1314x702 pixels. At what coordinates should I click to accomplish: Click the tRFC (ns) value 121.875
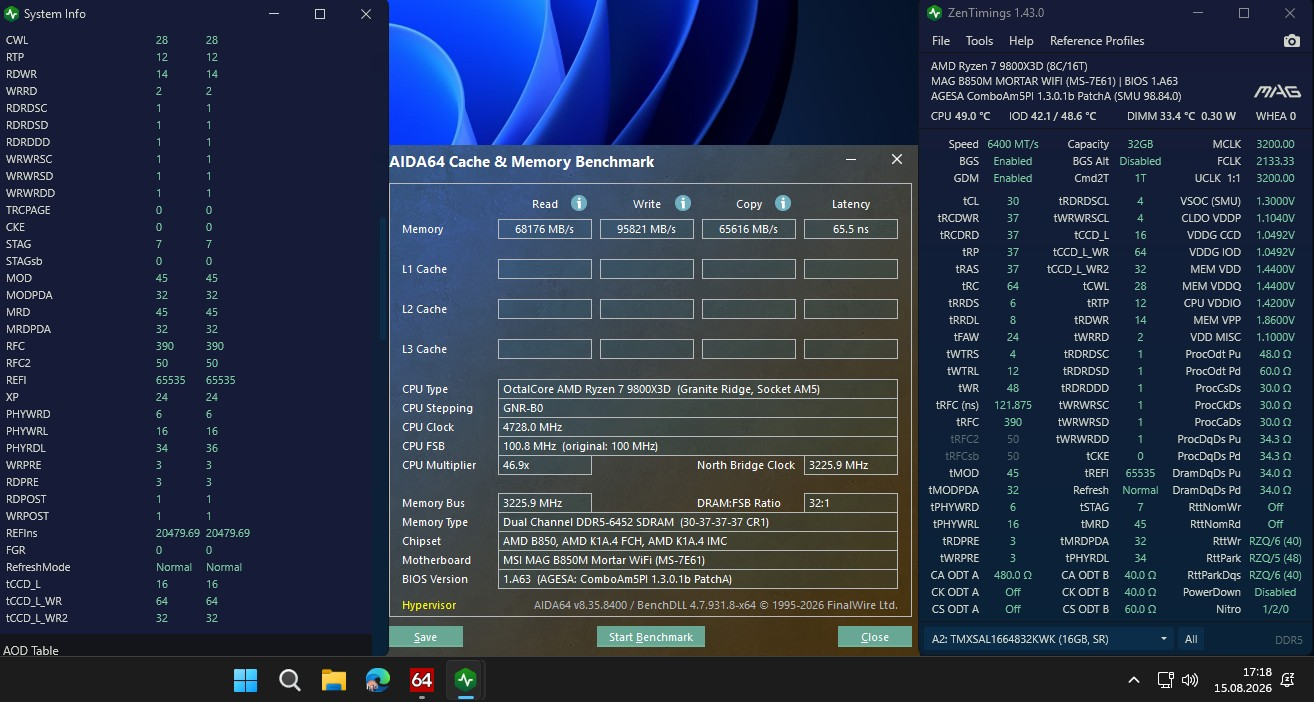pyautogui.click(x=1013, y=405)
